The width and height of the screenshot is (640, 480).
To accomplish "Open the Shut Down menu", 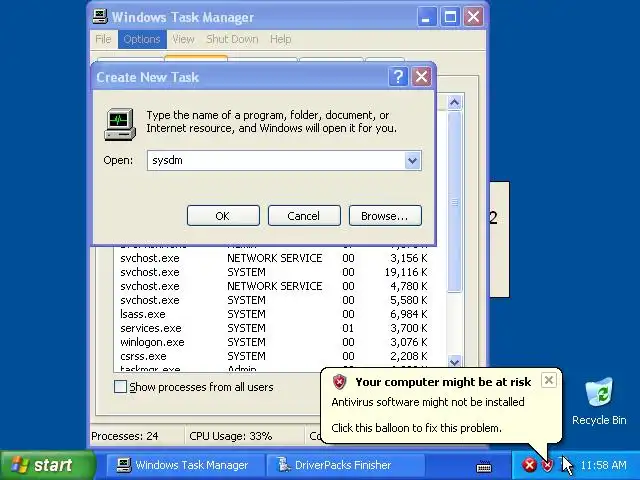I will 232,39.
